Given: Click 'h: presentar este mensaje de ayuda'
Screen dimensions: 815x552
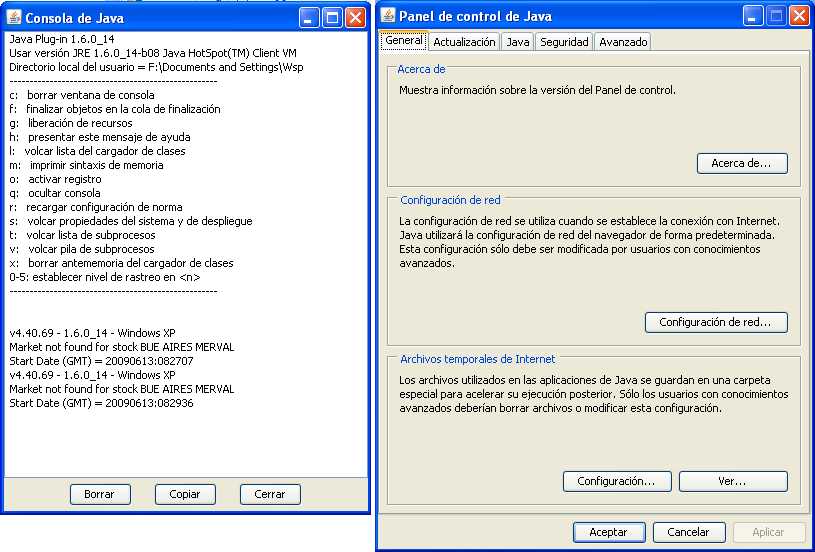Looking at the screenshot, I should point(100,137).
